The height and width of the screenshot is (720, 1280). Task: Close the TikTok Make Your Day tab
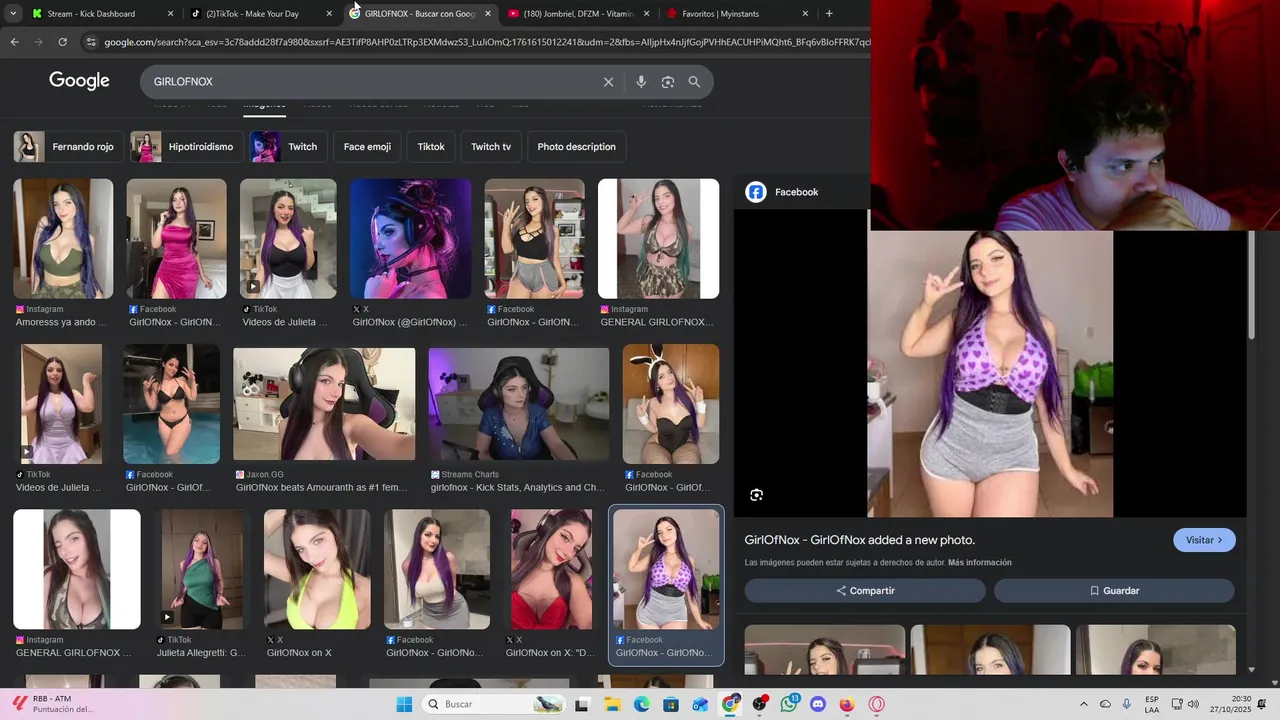[329, 14]
